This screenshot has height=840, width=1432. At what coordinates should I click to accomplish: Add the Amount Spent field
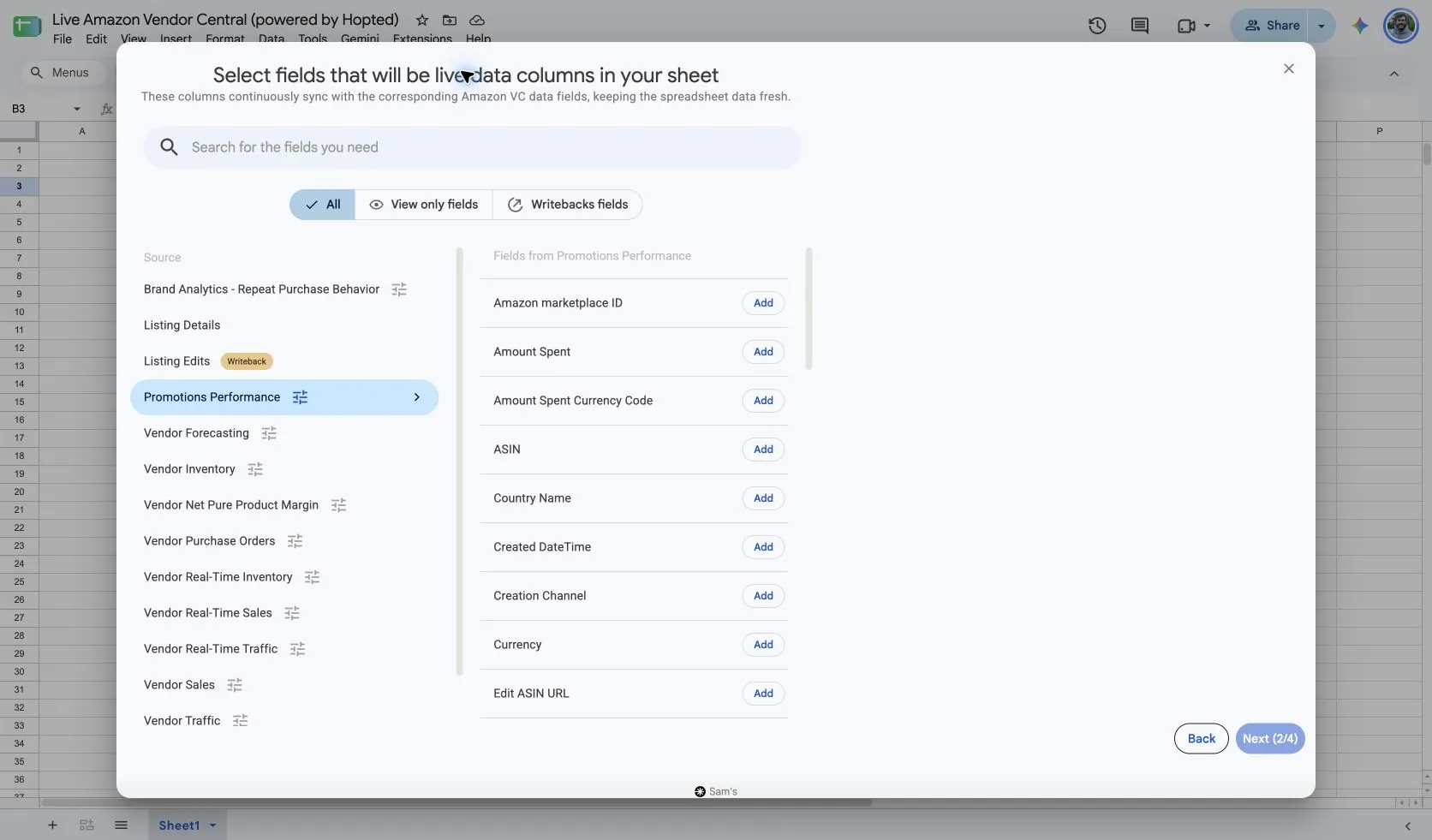click(x=763, y=352)
